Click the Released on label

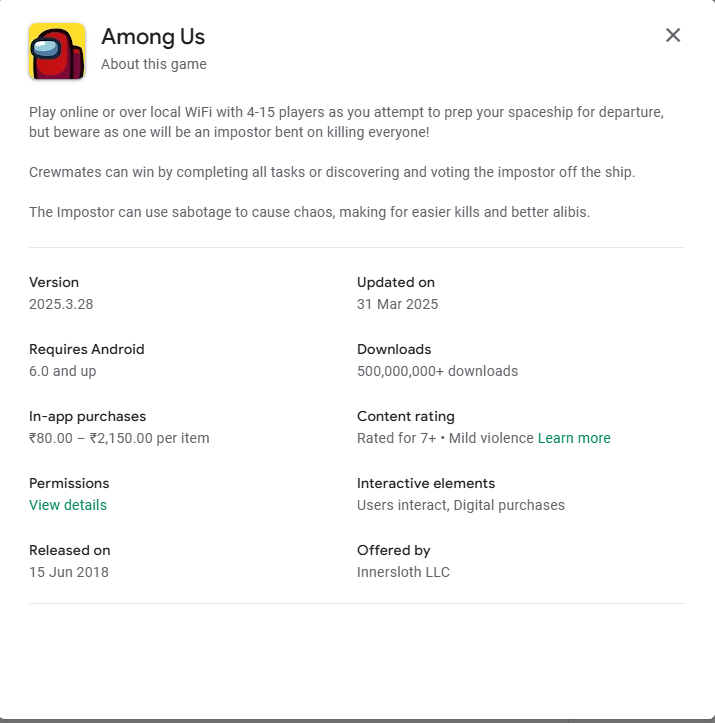click(70, 550)
